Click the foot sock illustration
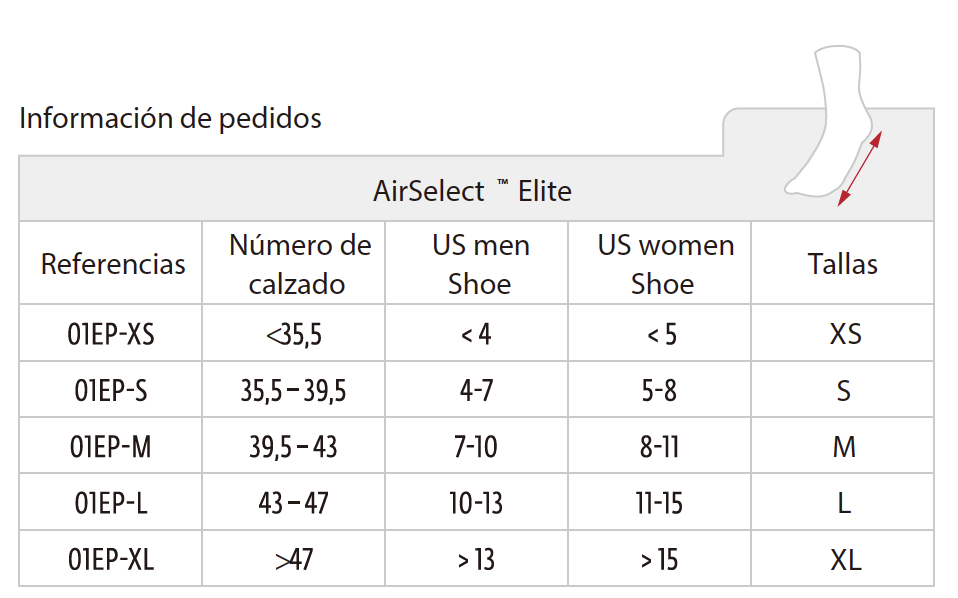 pyautogui.click(x=829, y=122)
